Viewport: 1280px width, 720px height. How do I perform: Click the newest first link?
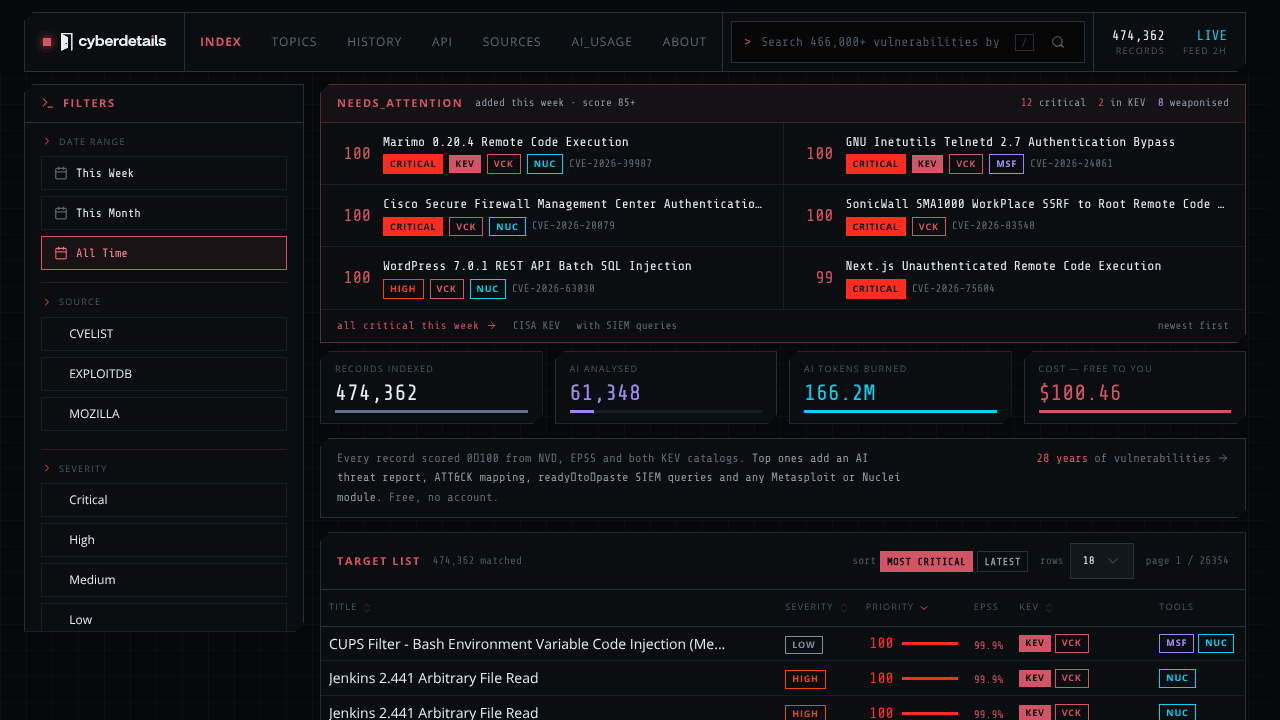(1193, 325)
